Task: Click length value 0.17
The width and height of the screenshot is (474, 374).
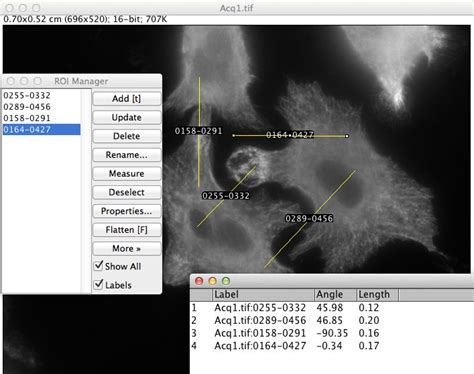Action: click(369, 345)
